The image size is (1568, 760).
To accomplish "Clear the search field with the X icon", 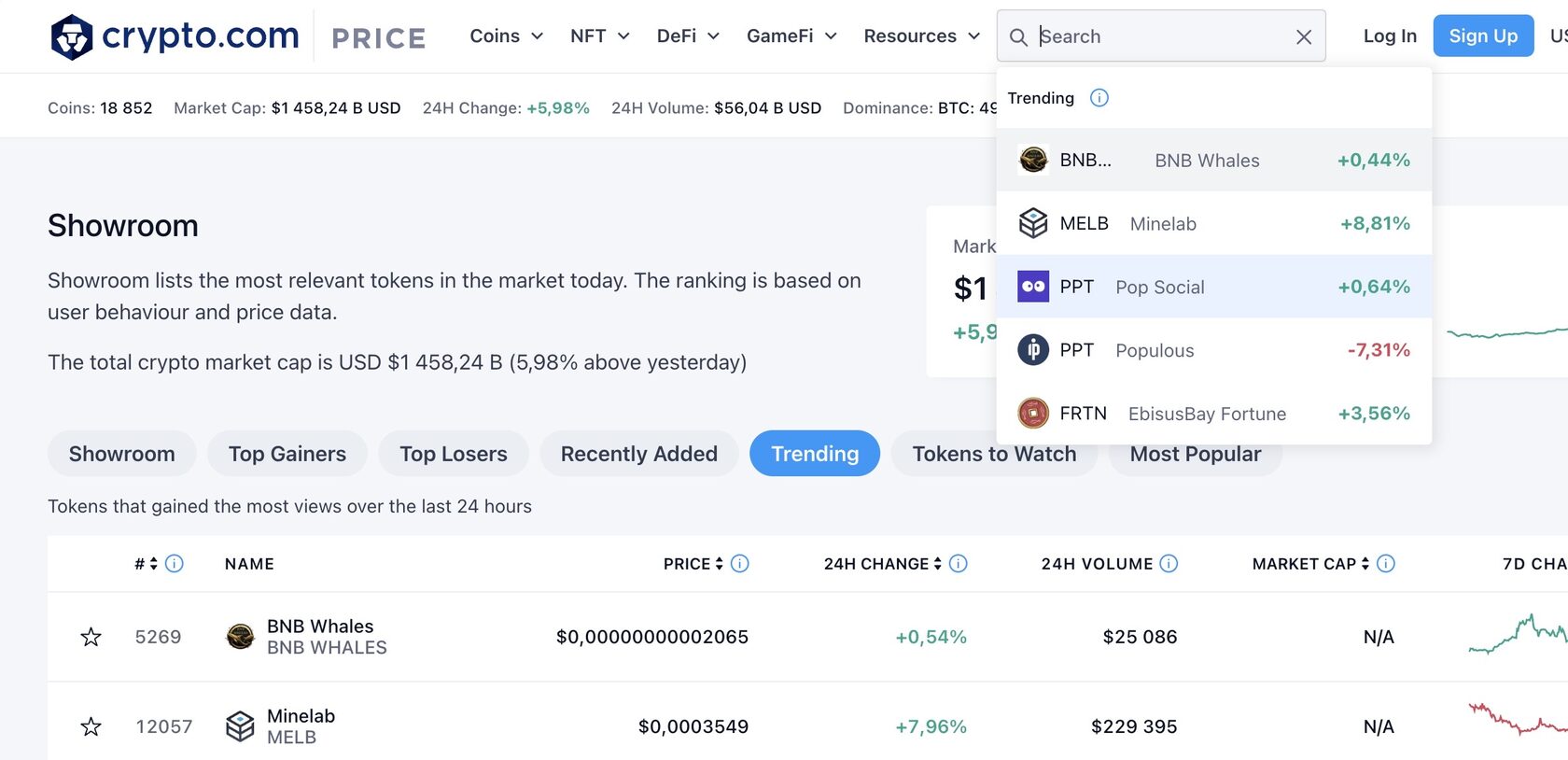I will 1304,36.
